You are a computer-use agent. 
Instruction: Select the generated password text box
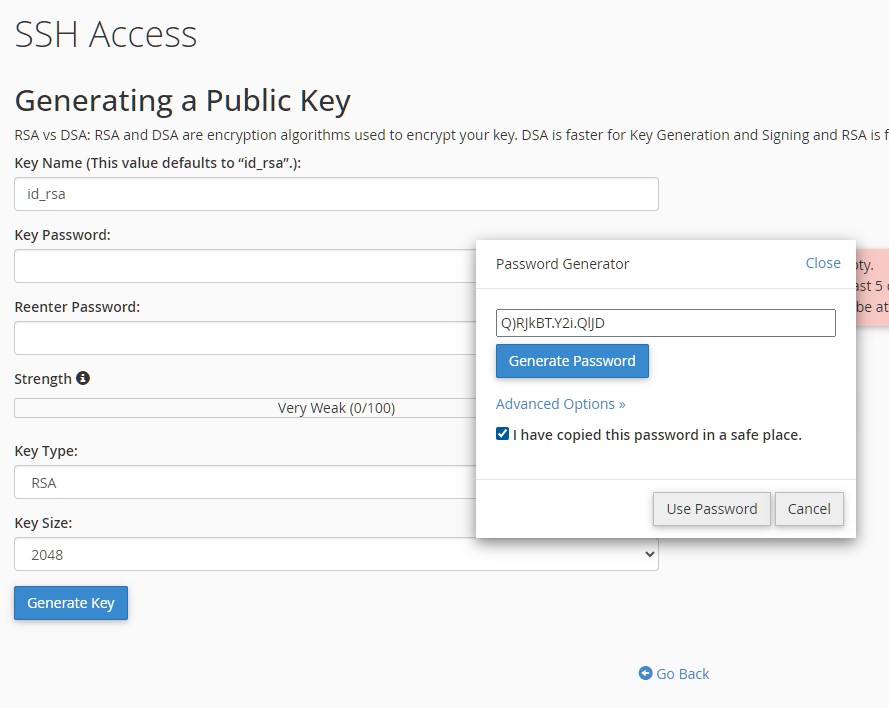pyautogui.click(x=665, y=323)
